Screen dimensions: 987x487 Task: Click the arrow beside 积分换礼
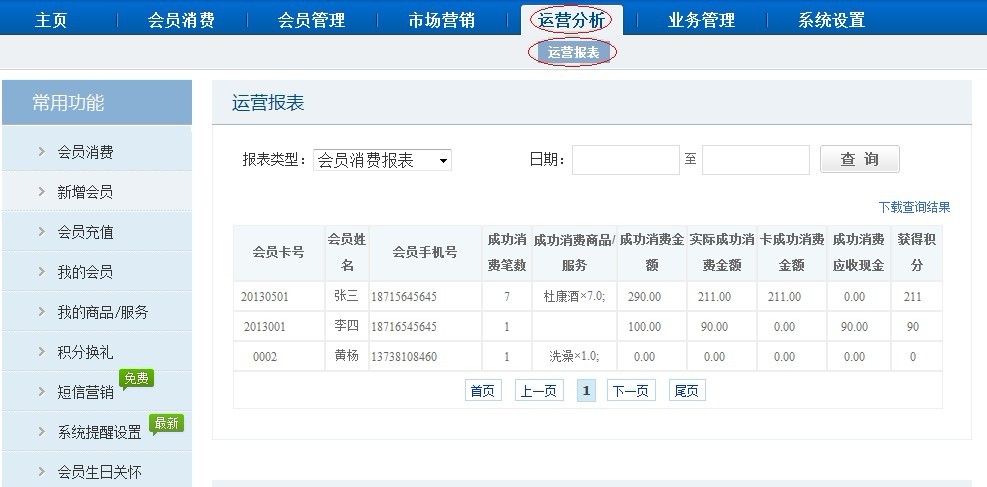coord(41,351)
